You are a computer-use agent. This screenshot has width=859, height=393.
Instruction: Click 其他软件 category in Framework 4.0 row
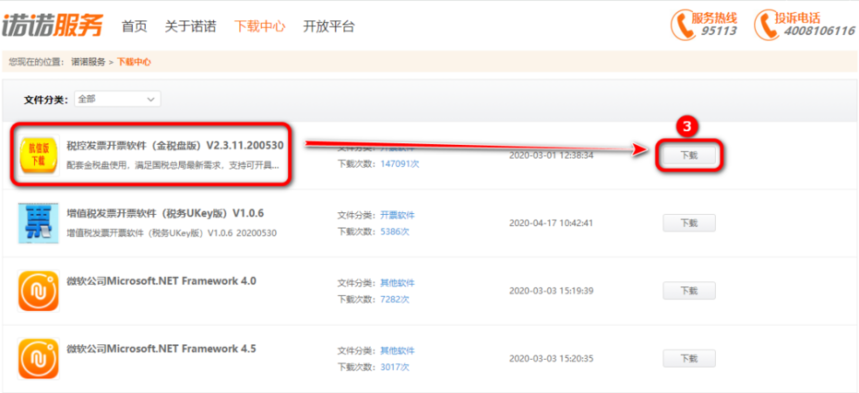[x=398, y=283]
